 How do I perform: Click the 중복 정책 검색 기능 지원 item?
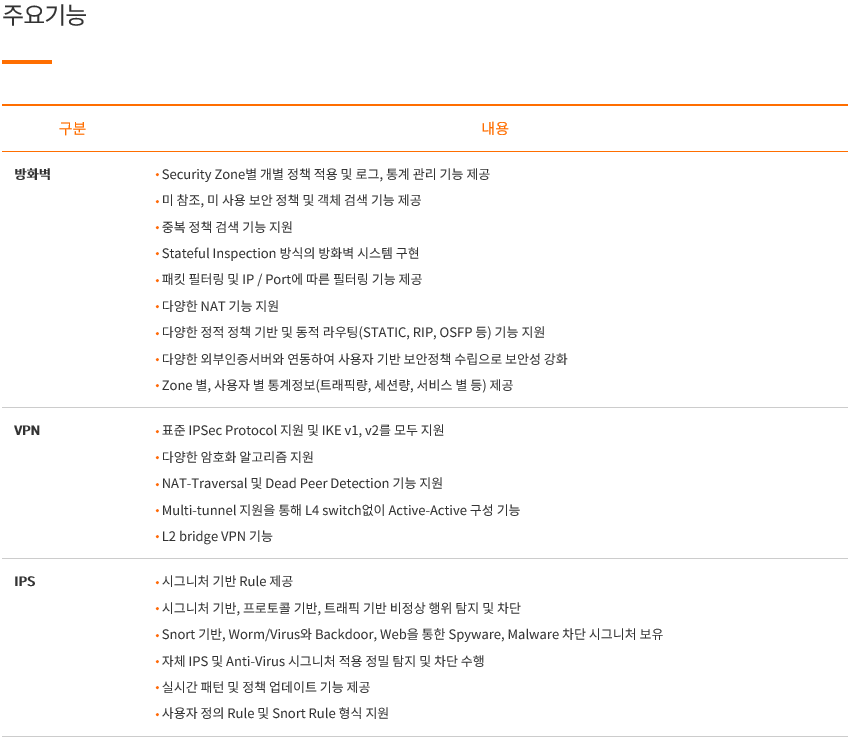(227, 227)
